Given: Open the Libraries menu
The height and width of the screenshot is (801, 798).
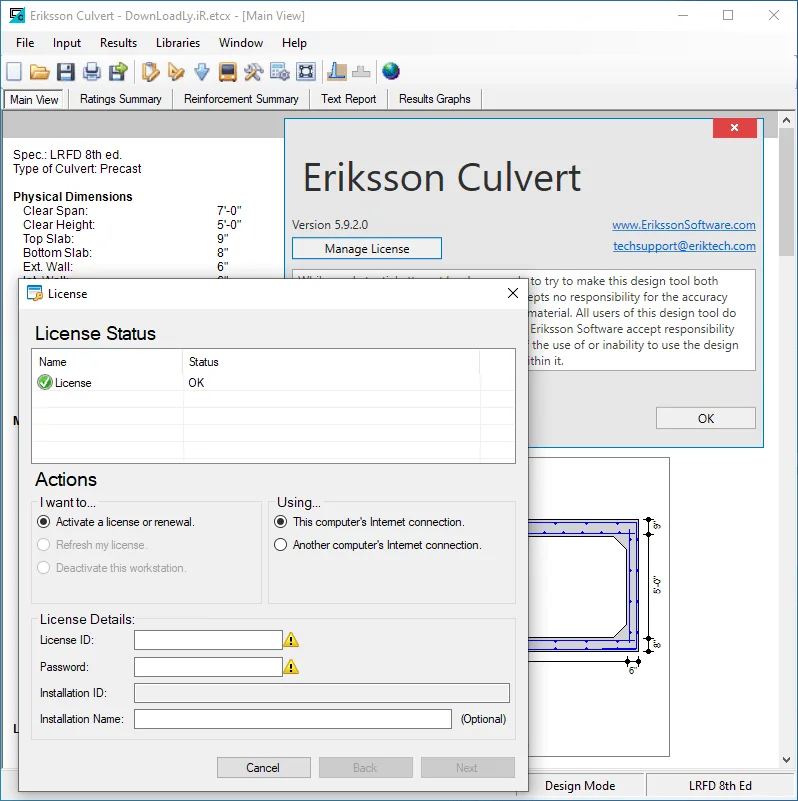Looking at the screenshot, I should 178,43.
